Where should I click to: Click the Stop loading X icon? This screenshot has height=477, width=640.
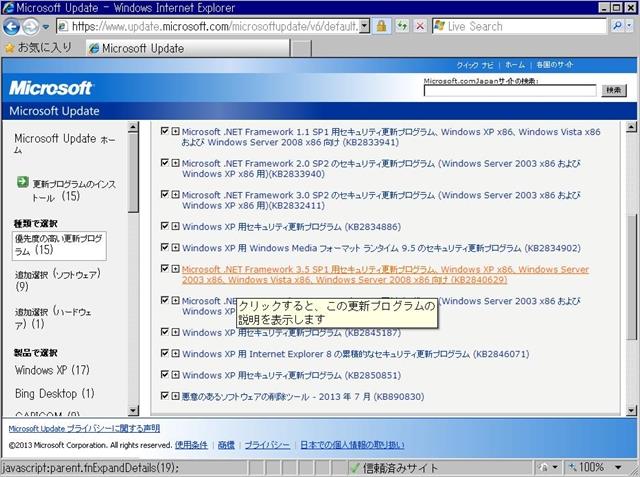420,27
